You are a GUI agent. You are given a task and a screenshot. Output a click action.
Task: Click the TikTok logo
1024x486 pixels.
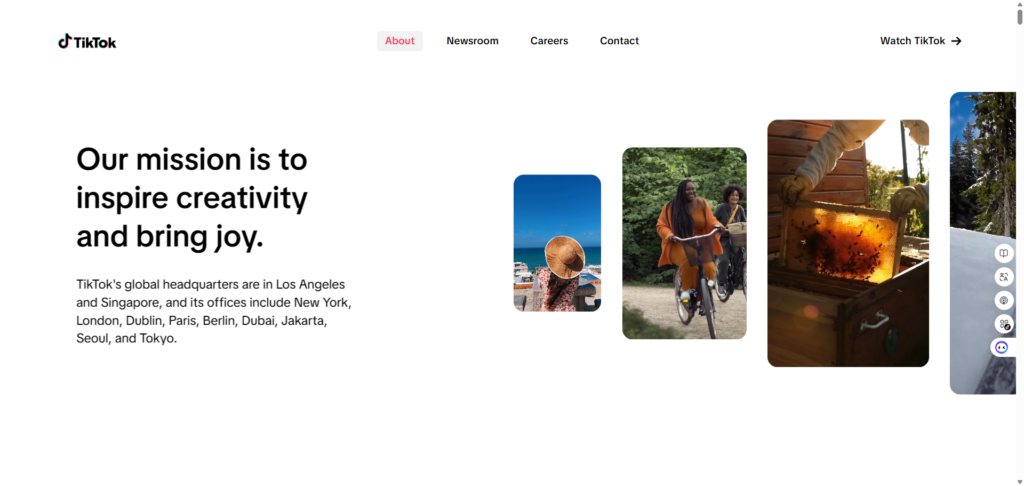[x=87, y=42]
